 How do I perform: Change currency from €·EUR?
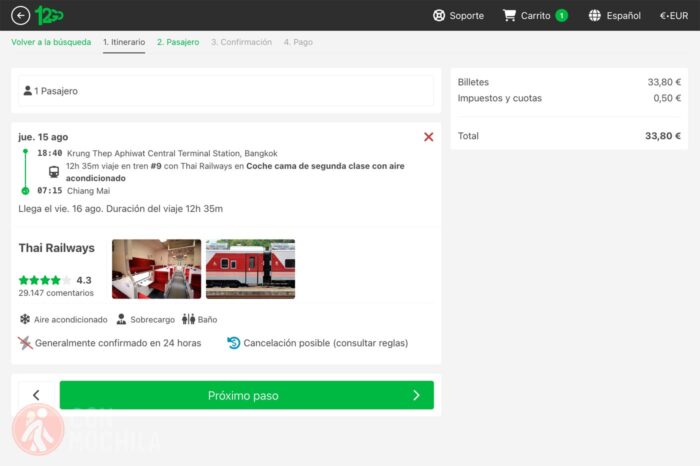pos(674,16)
